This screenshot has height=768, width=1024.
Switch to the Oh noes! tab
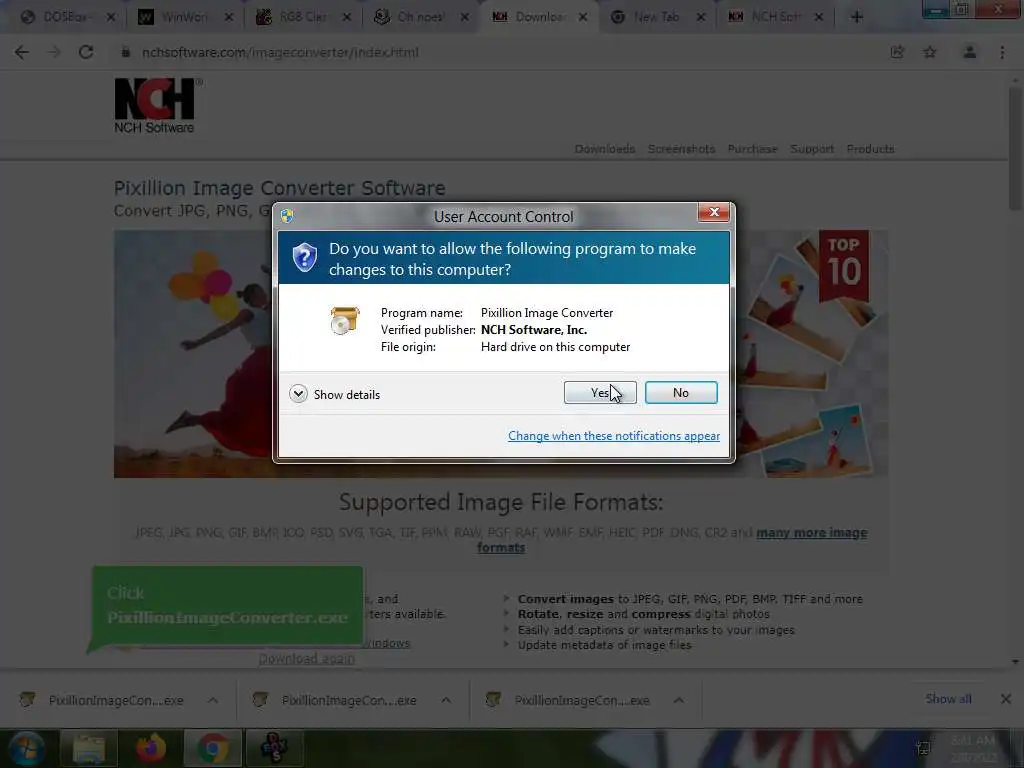click(x=411, y=17)
